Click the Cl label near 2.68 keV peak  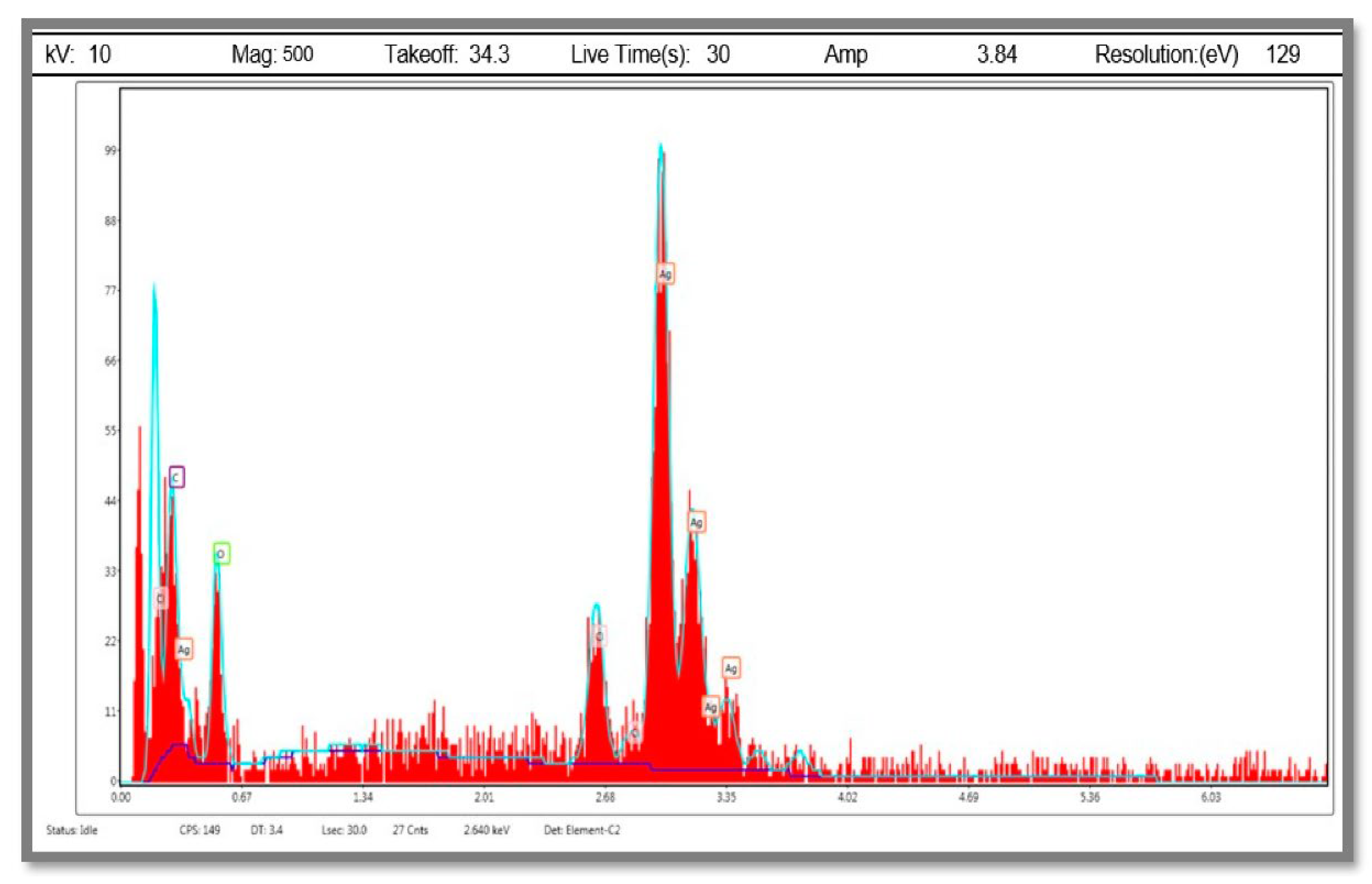click(599, 637)
